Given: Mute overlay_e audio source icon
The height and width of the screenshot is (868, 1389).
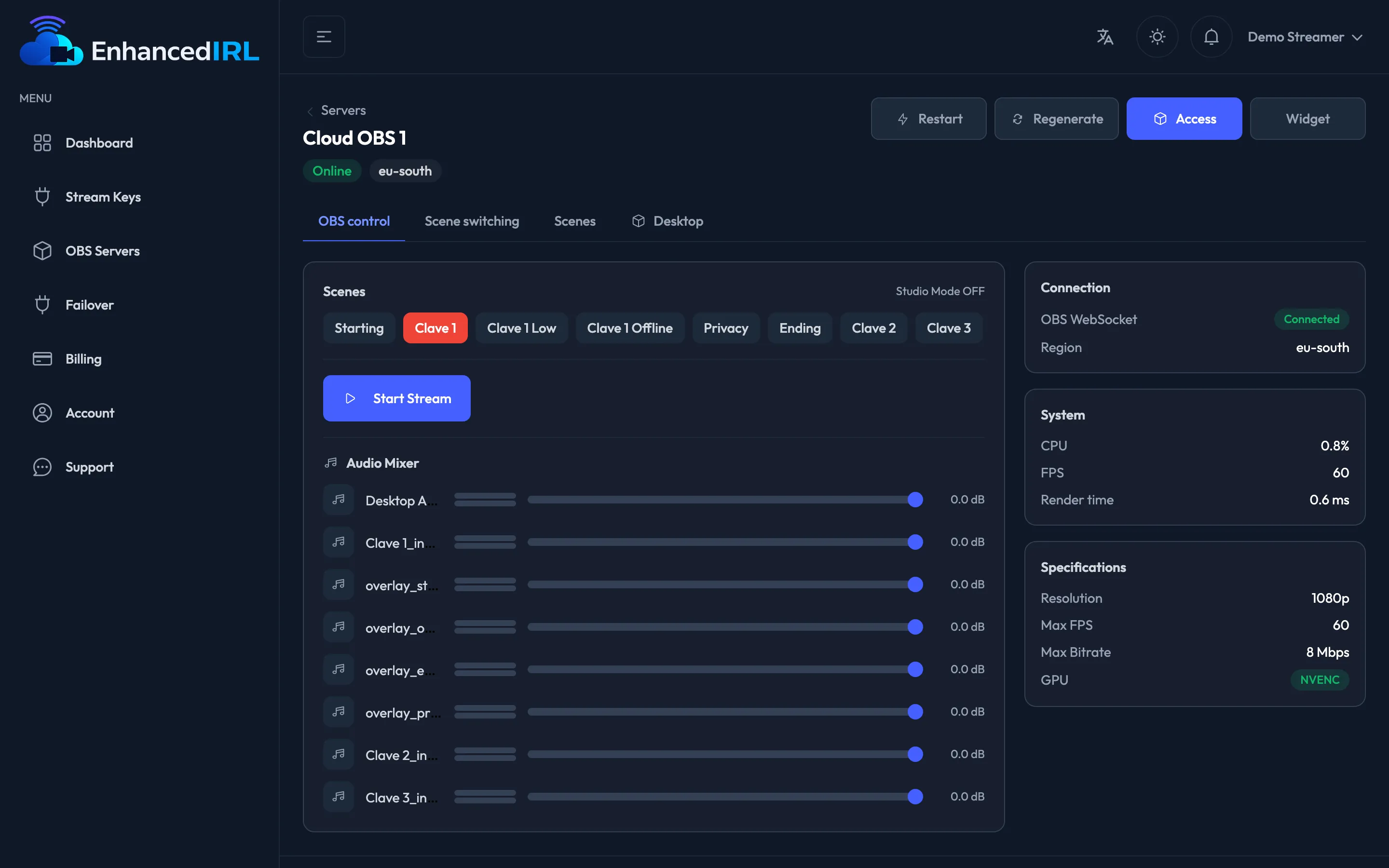Looking at the screenshot, I should 339,669.
